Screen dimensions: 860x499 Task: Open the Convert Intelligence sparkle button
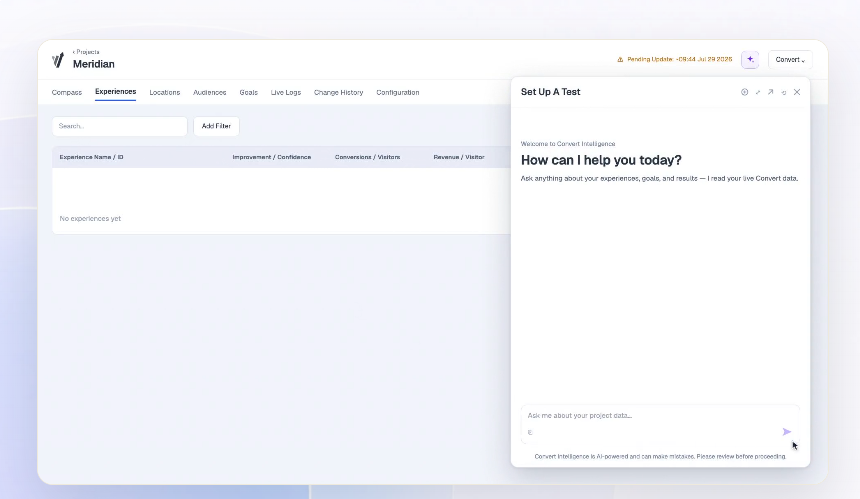point(750,59)
